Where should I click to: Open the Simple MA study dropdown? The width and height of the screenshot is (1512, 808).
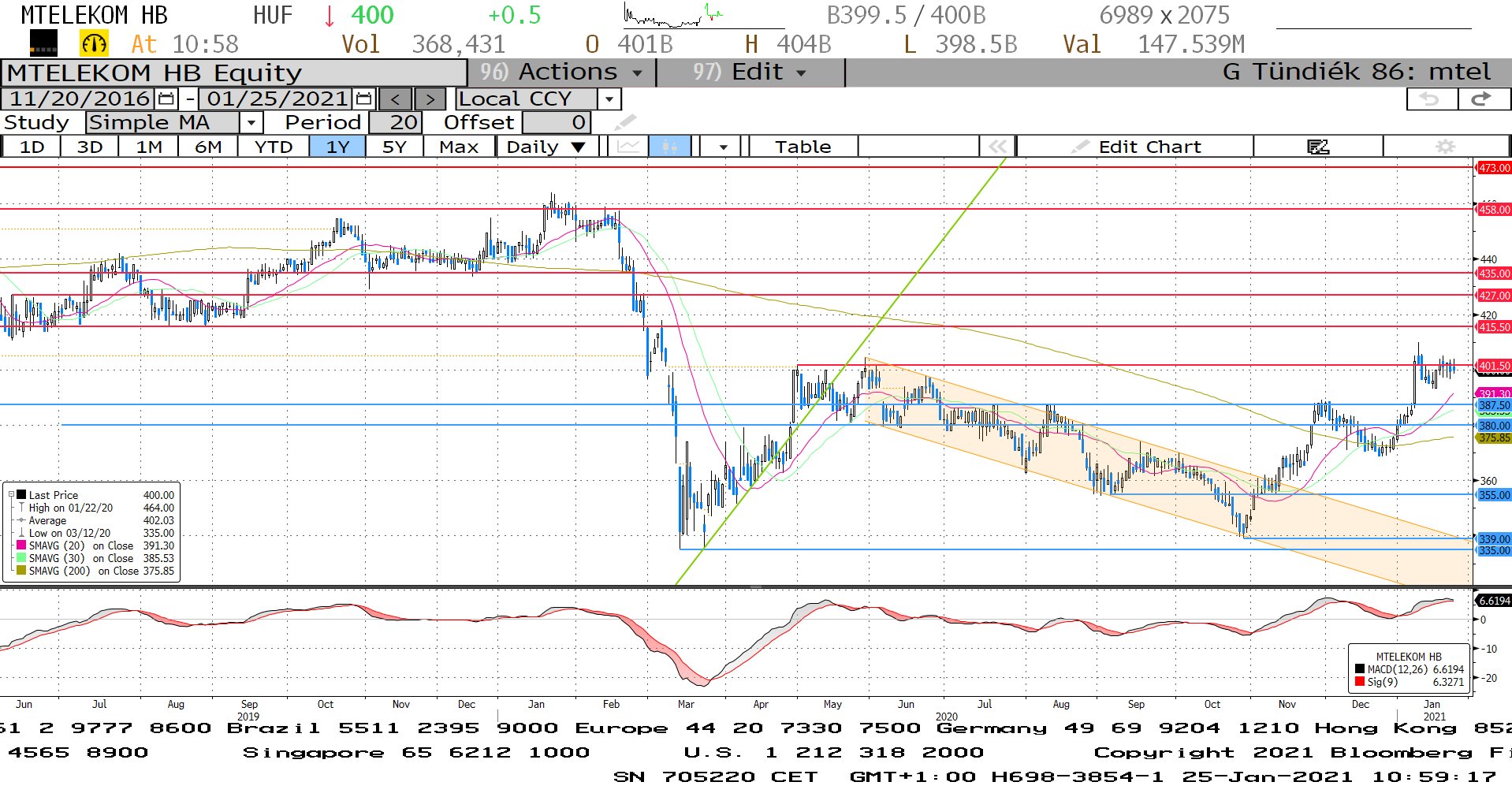(251, 123)
